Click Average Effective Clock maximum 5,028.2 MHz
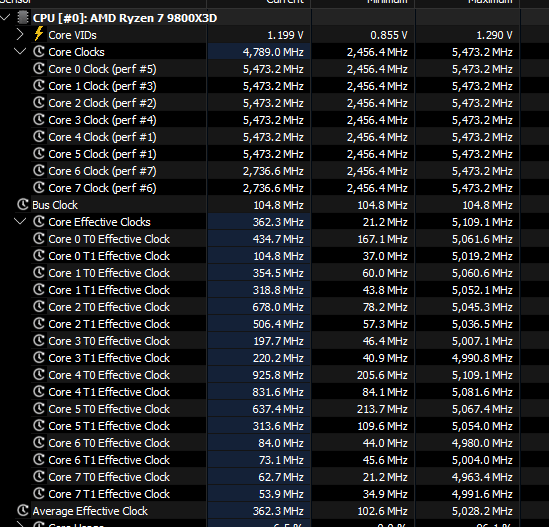549x527 pixels. coord(482,511)
